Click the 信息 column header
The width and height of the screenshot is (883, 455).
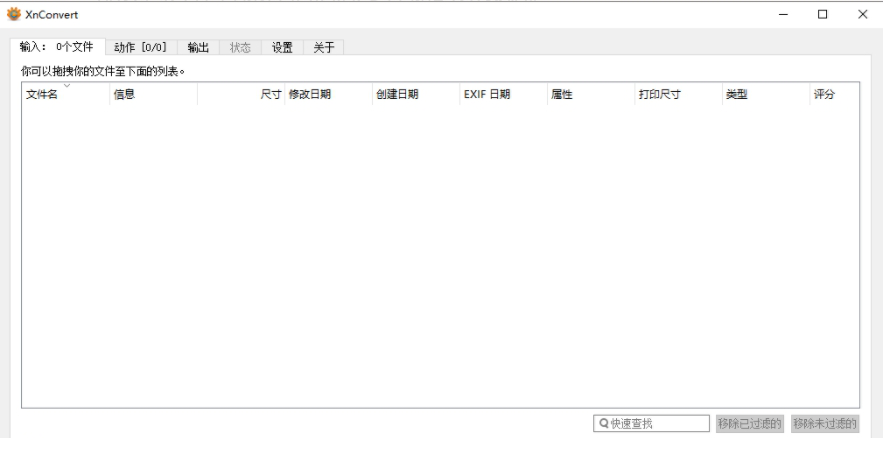pos(153,94)
